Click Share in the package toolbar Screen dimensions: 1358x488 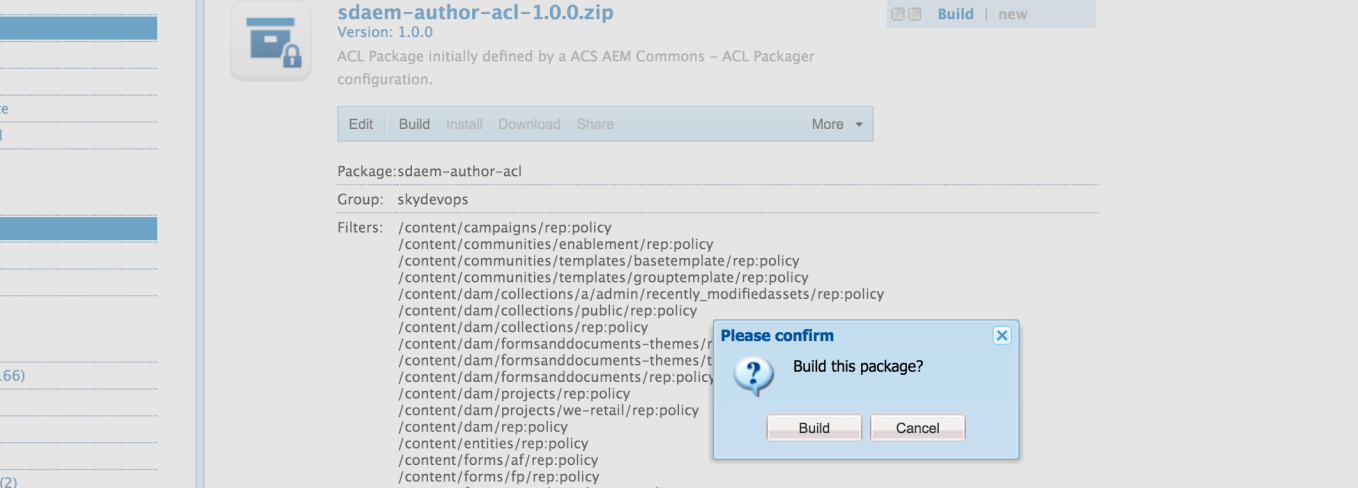595,124
